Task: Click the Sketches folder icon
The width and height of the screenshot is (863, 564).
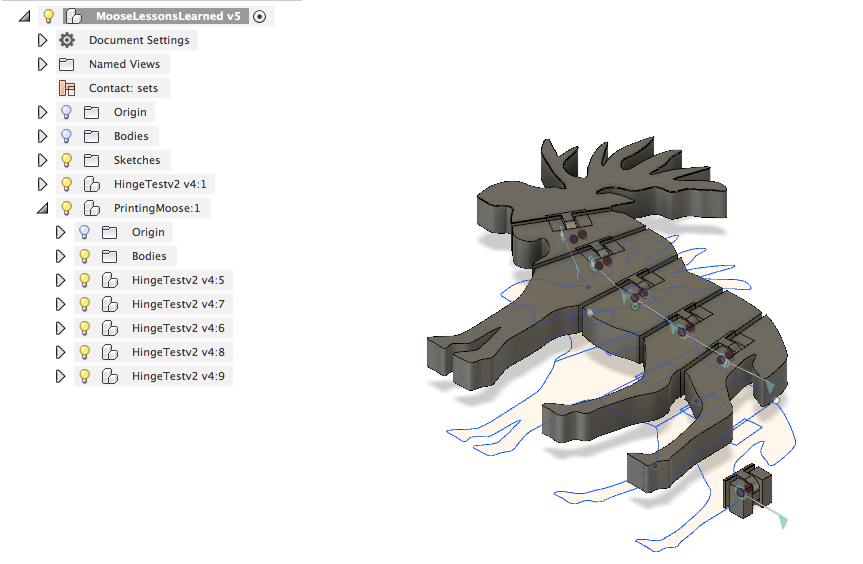Action: tap(91, 160)
